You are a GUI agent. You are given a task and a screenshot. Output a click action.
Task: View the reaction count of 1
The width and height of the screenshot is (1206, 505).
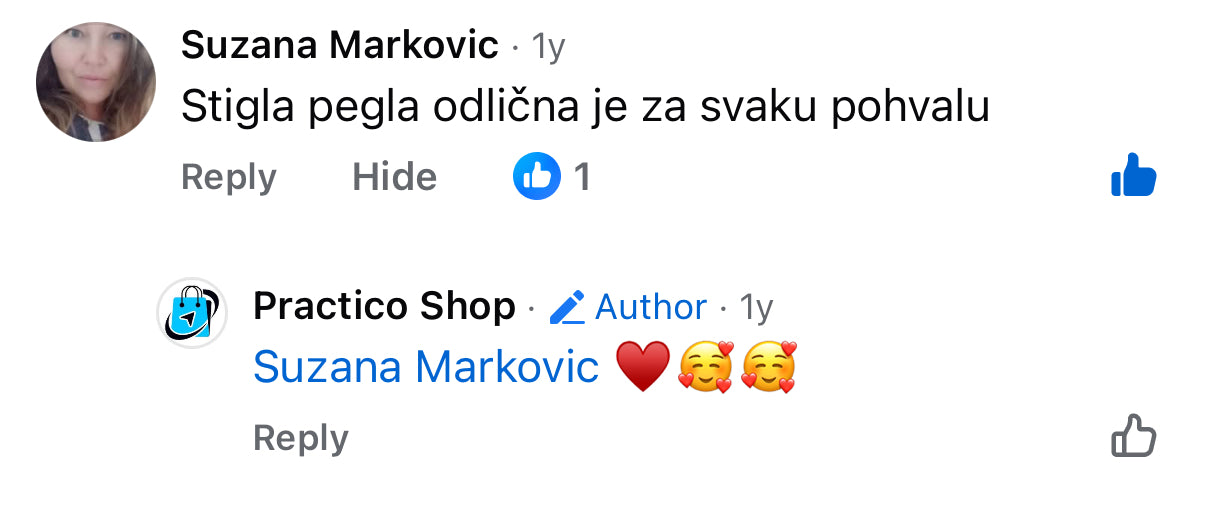(x=582, y=178)
